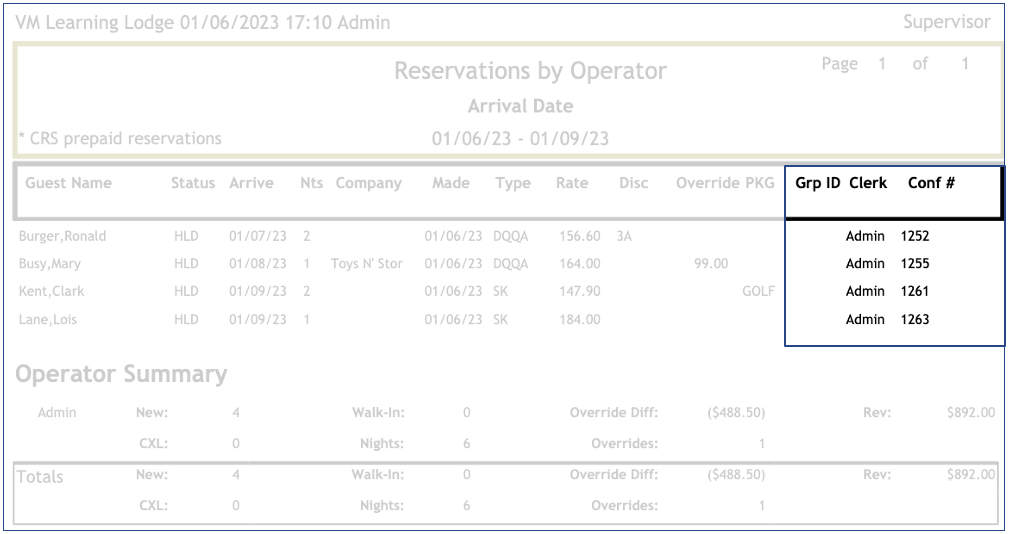
Task: Select the GOLF package value
Action: pyautogui.click(x=758, y=292)
